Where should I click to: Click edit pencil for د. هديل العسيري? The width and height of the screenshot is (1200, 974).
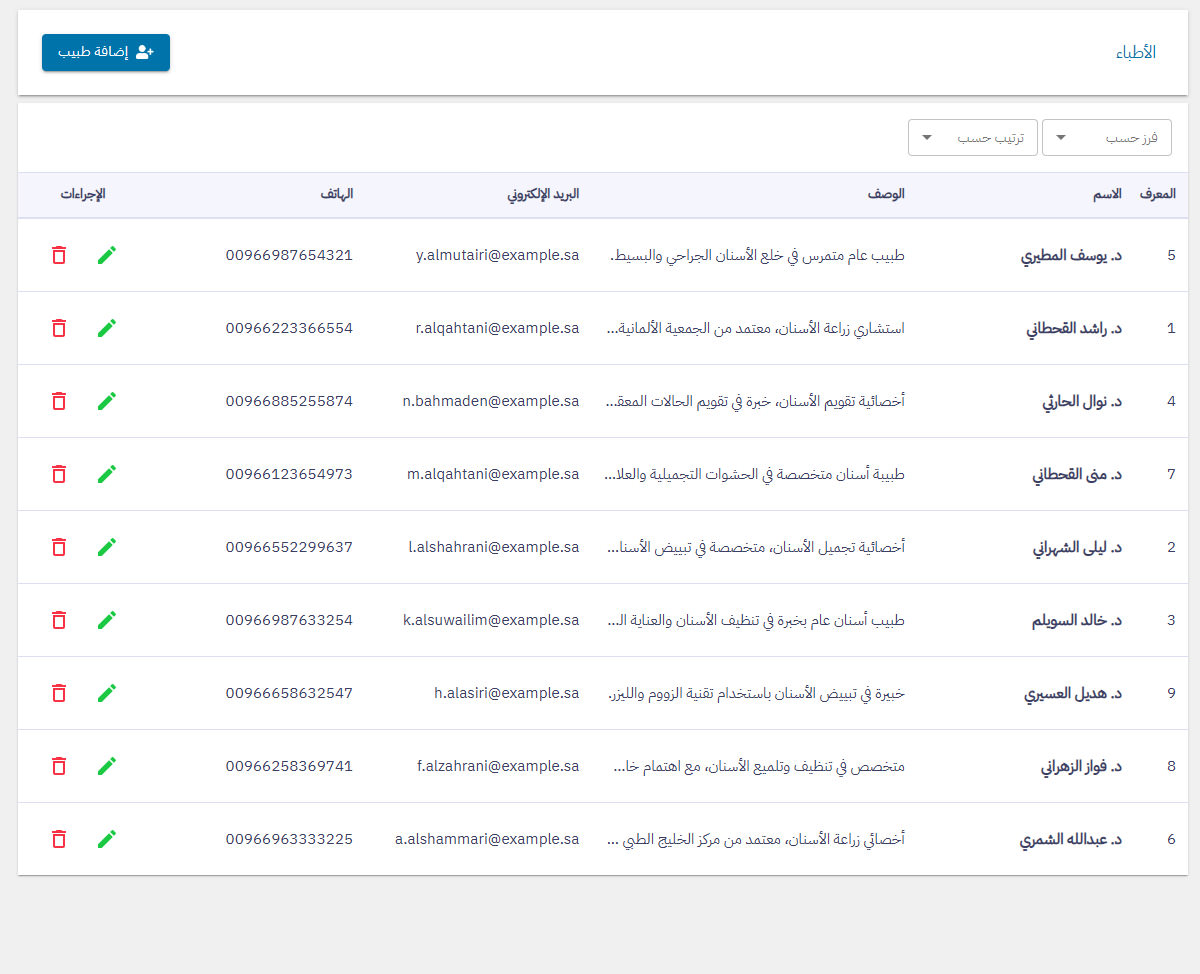click(107, 693)
